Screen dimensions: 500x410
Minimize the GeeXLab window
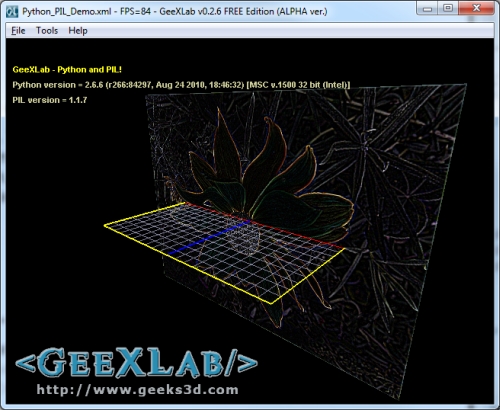428,9
